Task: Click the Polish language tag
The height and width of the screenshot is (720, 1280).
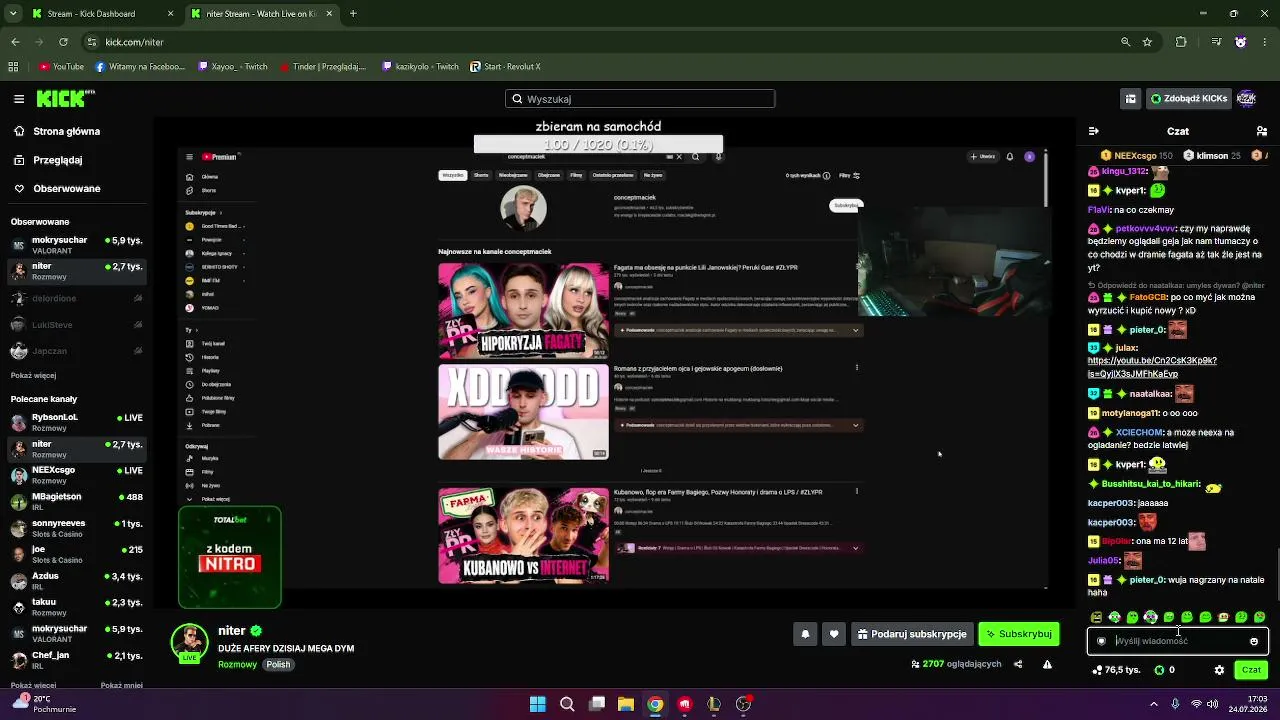Action: 279,665
